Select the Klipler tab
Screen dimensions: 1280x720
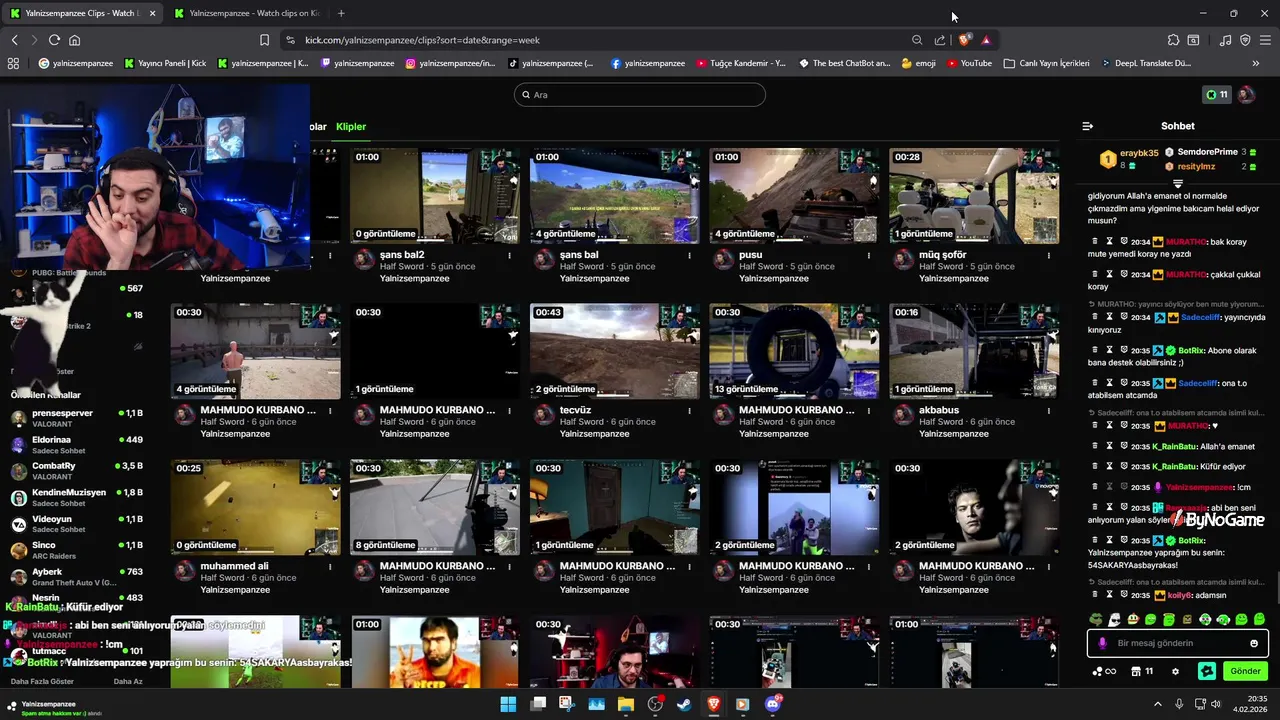pos(351,127)
